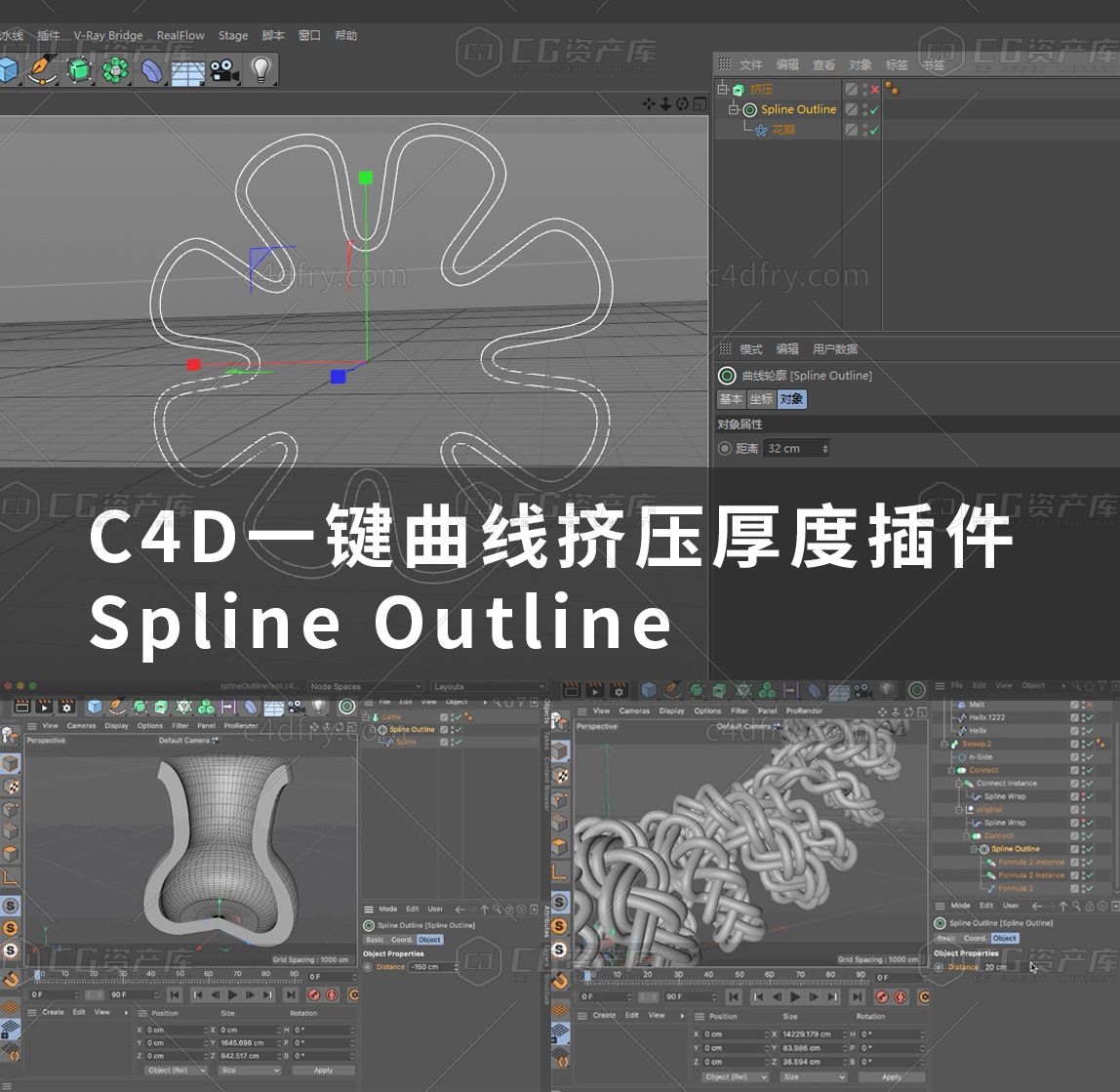The height and width of the screenshot is (1092, 1120).
Task: Switch to 基本 tab in top attributes
Action: 731,399
